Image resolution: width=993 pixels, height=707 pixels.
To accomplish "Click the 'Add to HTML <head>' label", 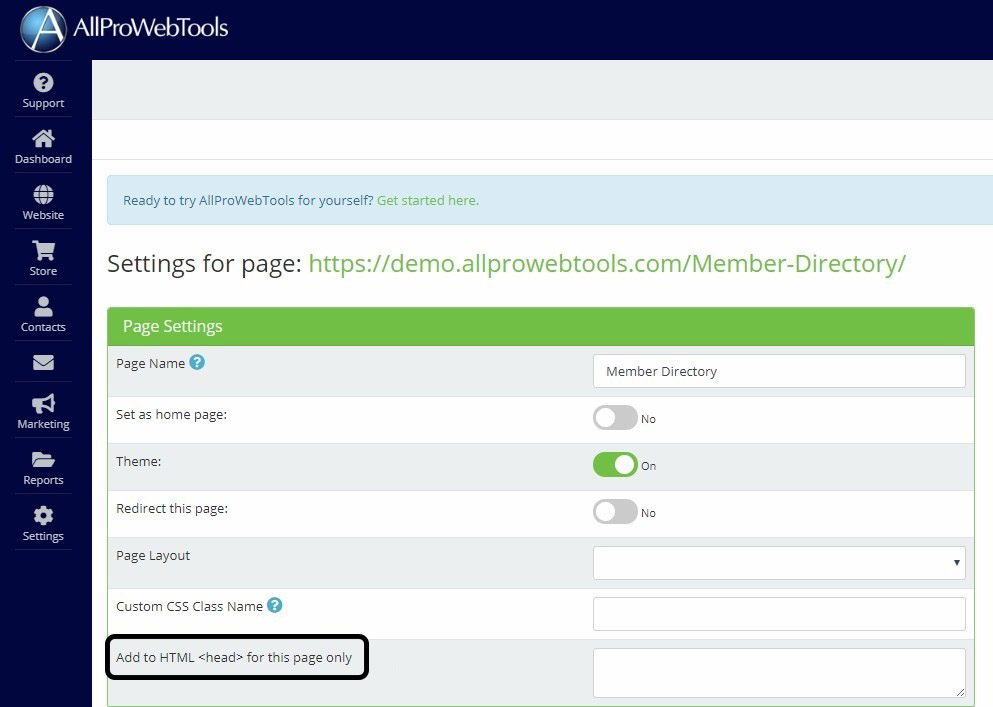I will coord(234,658).
